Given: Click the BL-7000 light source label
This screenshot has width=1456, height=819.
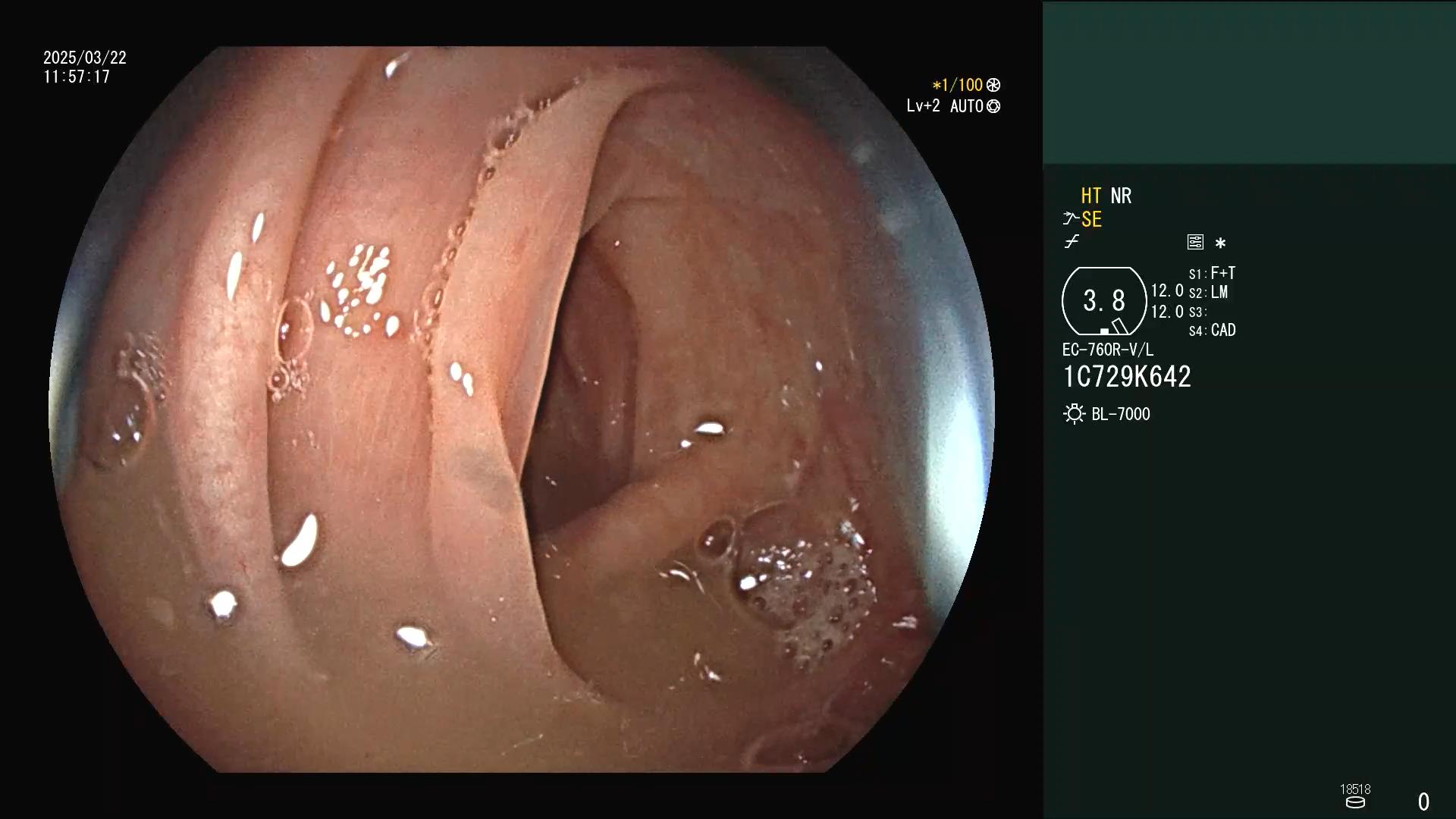Looking at the screenshot, I should pos(1121,414).
